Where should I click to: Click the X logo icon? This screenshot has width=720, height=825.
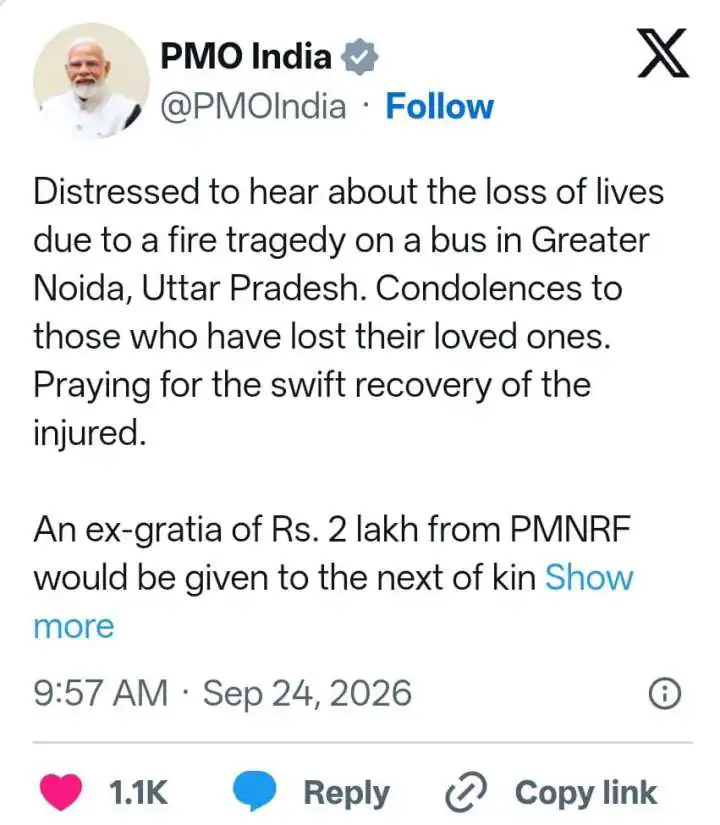663,54
